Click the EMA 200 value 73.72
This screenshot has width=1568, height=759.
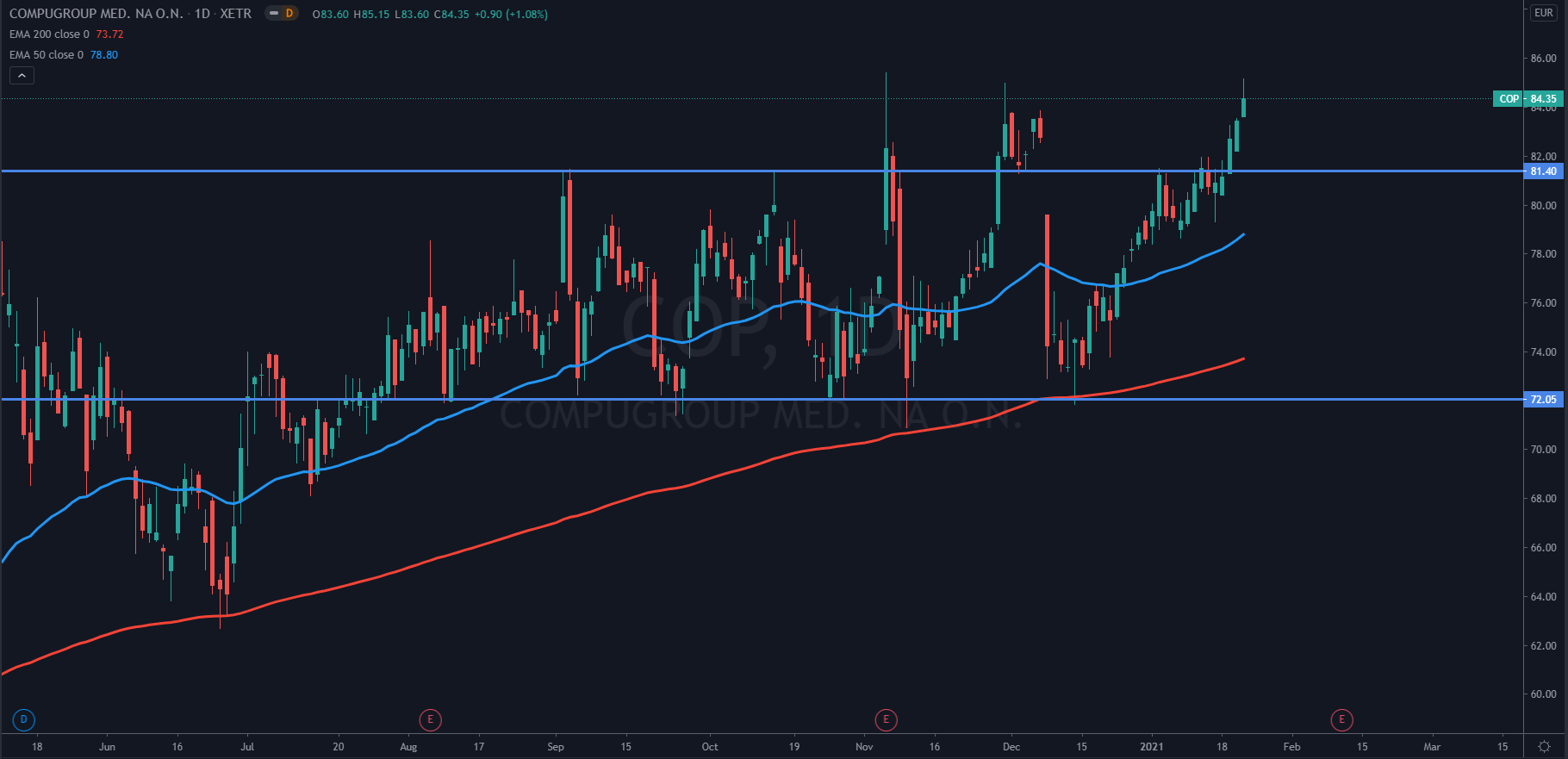click(109, 34)
